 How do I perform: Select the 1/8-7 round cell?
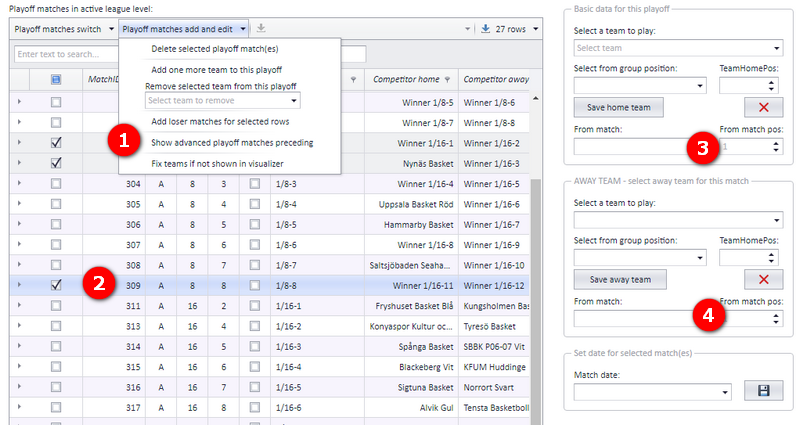tap(317, 265)
